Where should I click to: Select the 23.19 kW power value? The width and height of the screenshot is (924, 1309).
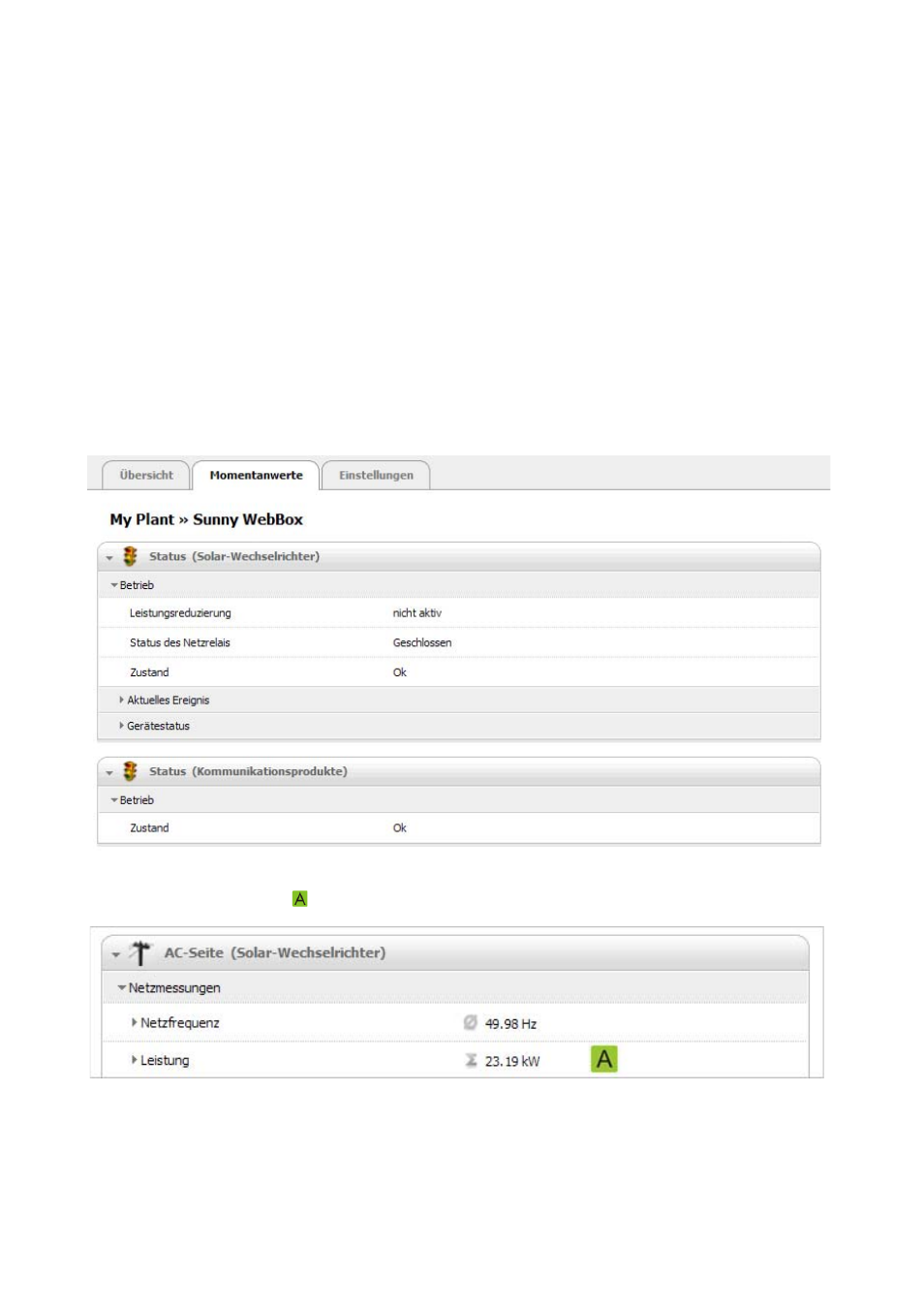pos(512,1062)
